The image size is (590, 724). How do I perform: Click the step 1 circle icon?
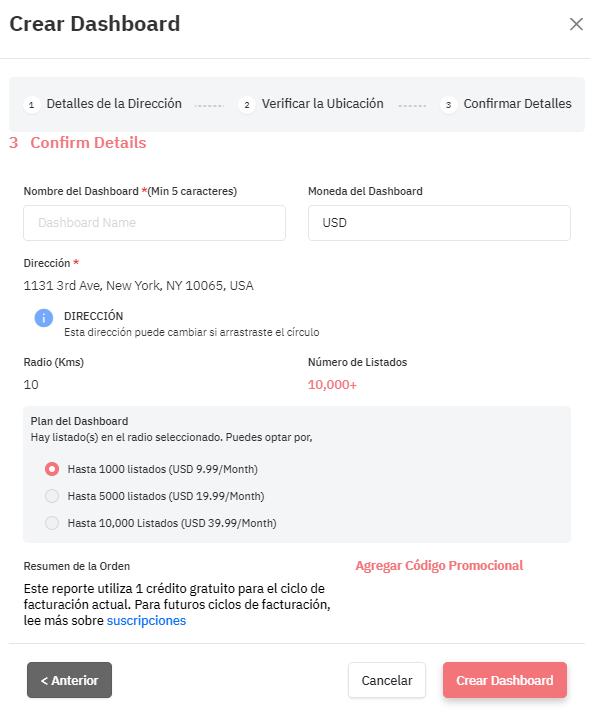[31, 105]
